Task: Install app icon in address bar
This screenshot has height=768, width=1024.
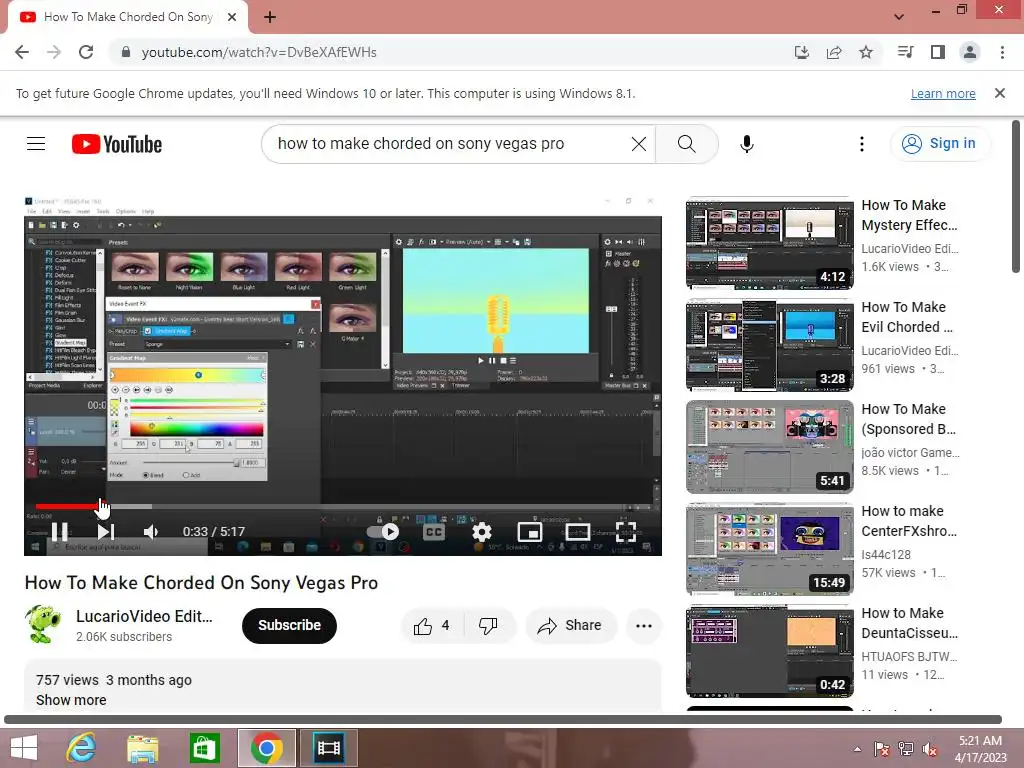Action: coord(801,52)
